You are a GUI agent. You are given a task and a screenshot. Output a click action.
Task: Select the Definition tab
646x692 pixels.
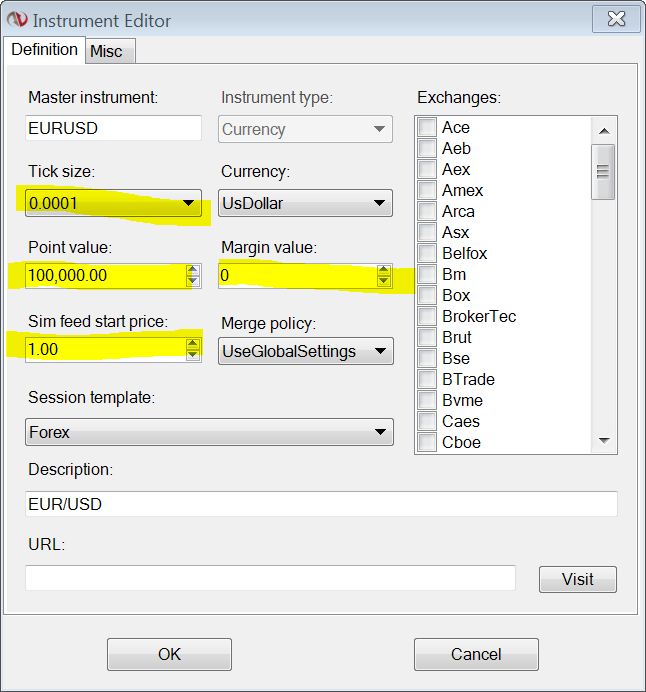pyautogui.click(x=44, y=50)
